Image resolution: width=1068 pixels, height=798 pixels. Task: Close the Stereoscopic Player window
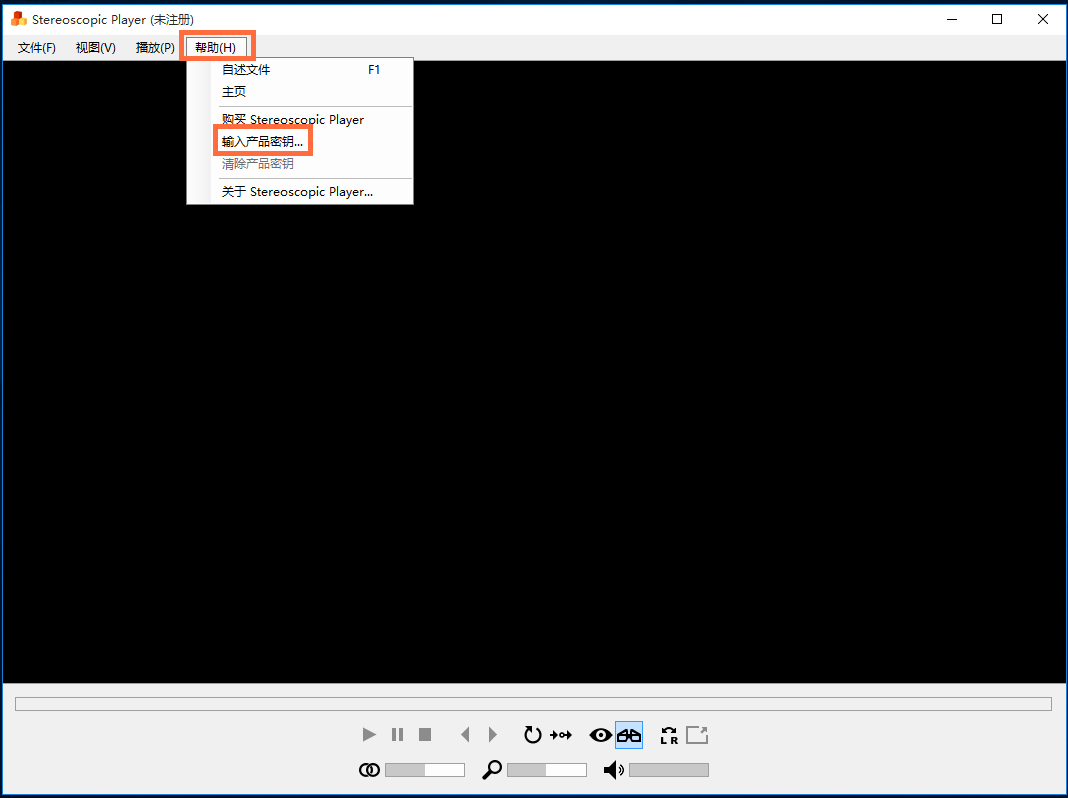(x=1043, y=19)
